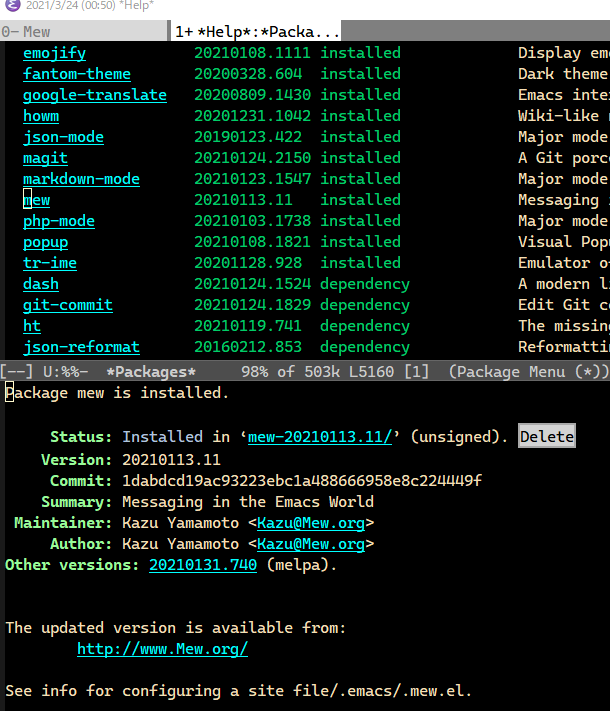Visit the http://www.Mew.org/ link

tap(162, 649)
